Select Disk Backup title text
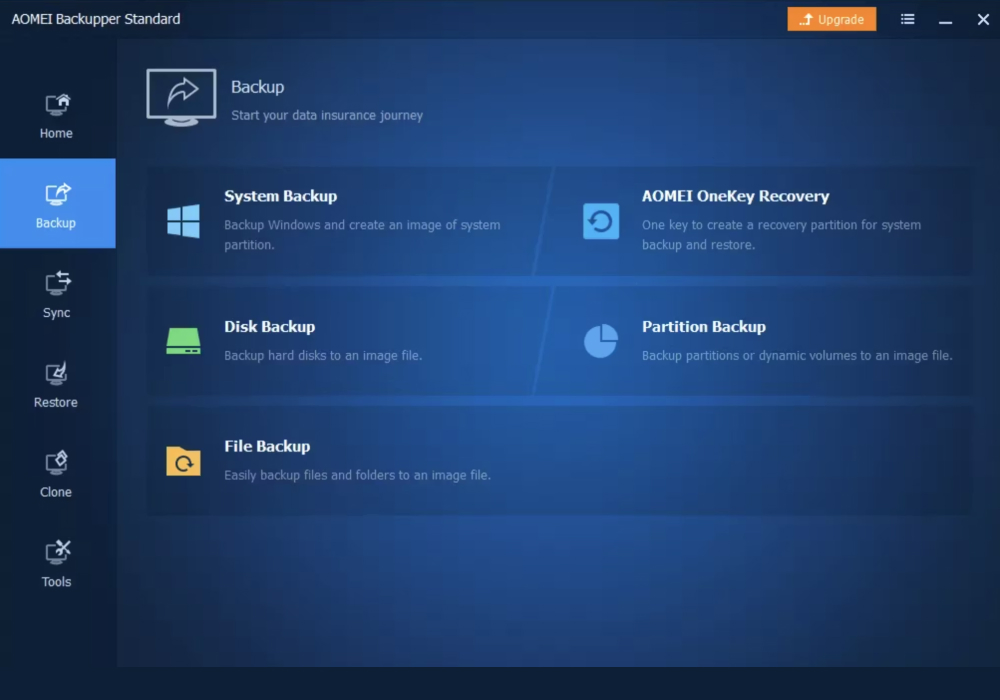Image resolution: width=1000 pixels, height=700 pixels. click(x=269, y=327)
